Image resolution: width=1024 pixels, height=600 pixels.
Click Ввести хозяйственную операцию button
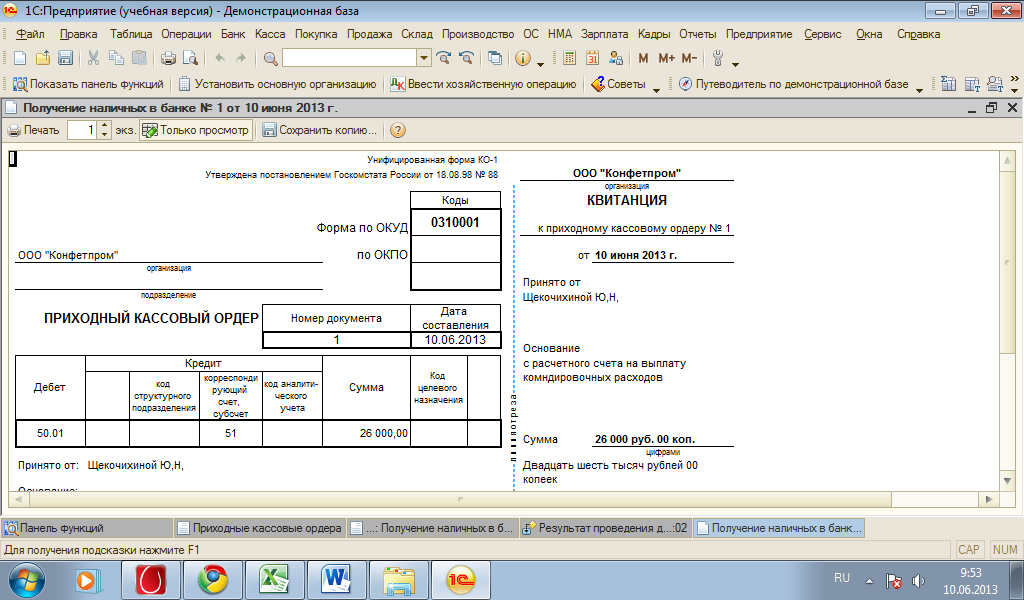483,84
